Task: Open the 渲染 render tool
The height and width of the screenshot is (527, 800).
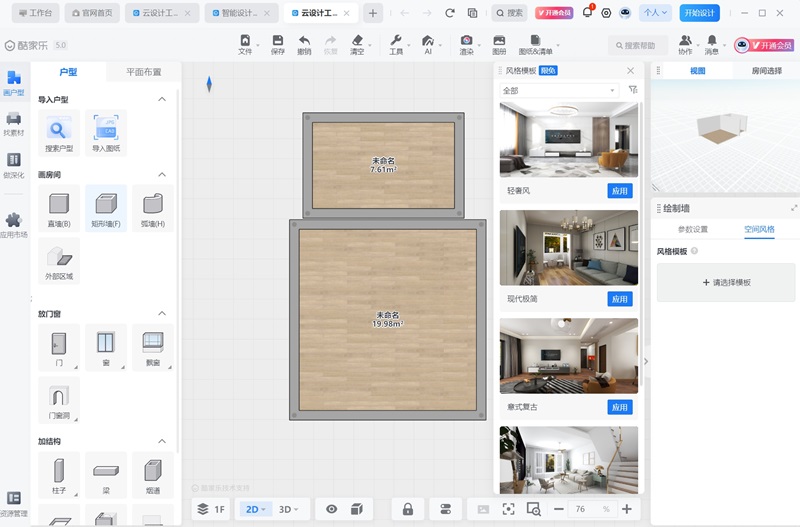Action: click(x=466, y=45)
